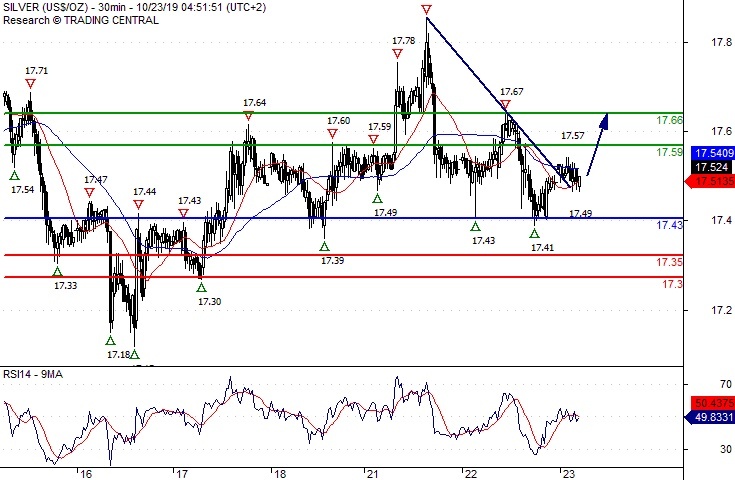Click the green triangle marker above 17.39 low

(324, 247)
